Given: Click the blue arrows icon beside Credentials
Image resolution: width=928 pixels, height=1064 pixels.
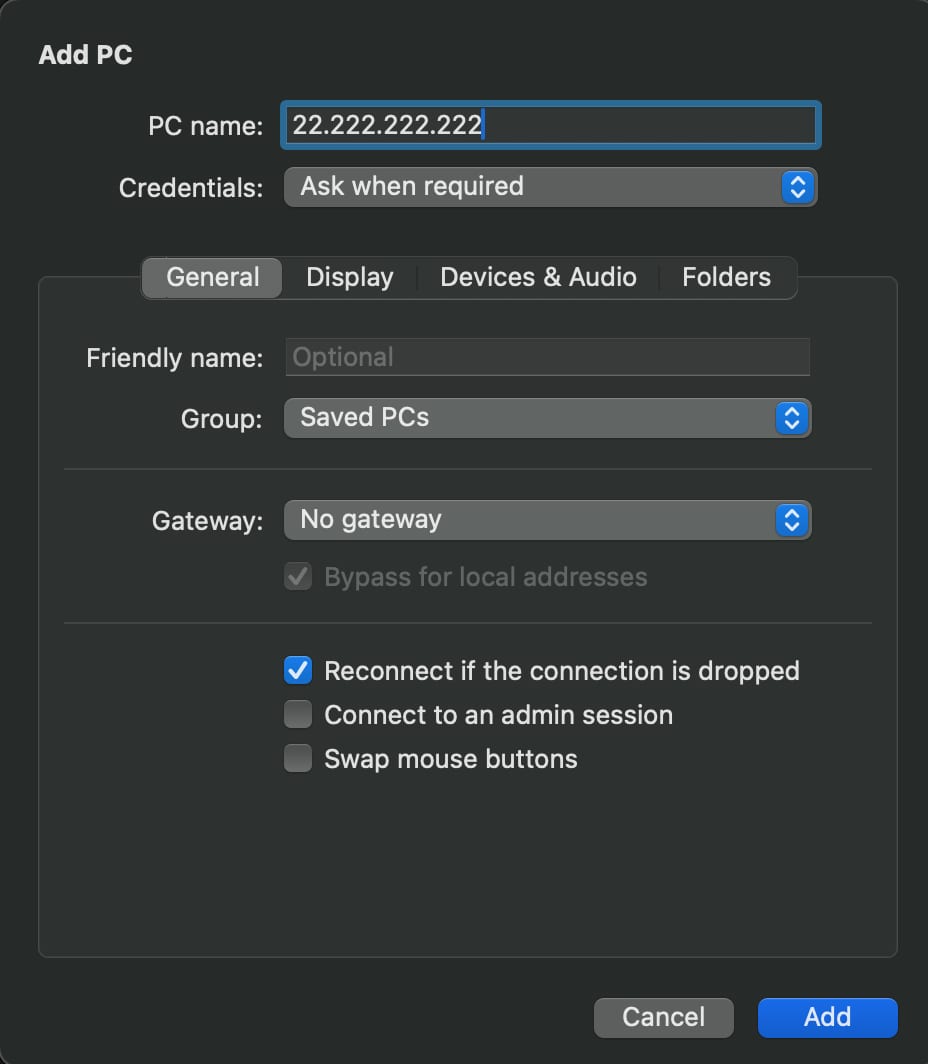Looking at the screenshot, I should pyautogui.click(x=797, y=187).
